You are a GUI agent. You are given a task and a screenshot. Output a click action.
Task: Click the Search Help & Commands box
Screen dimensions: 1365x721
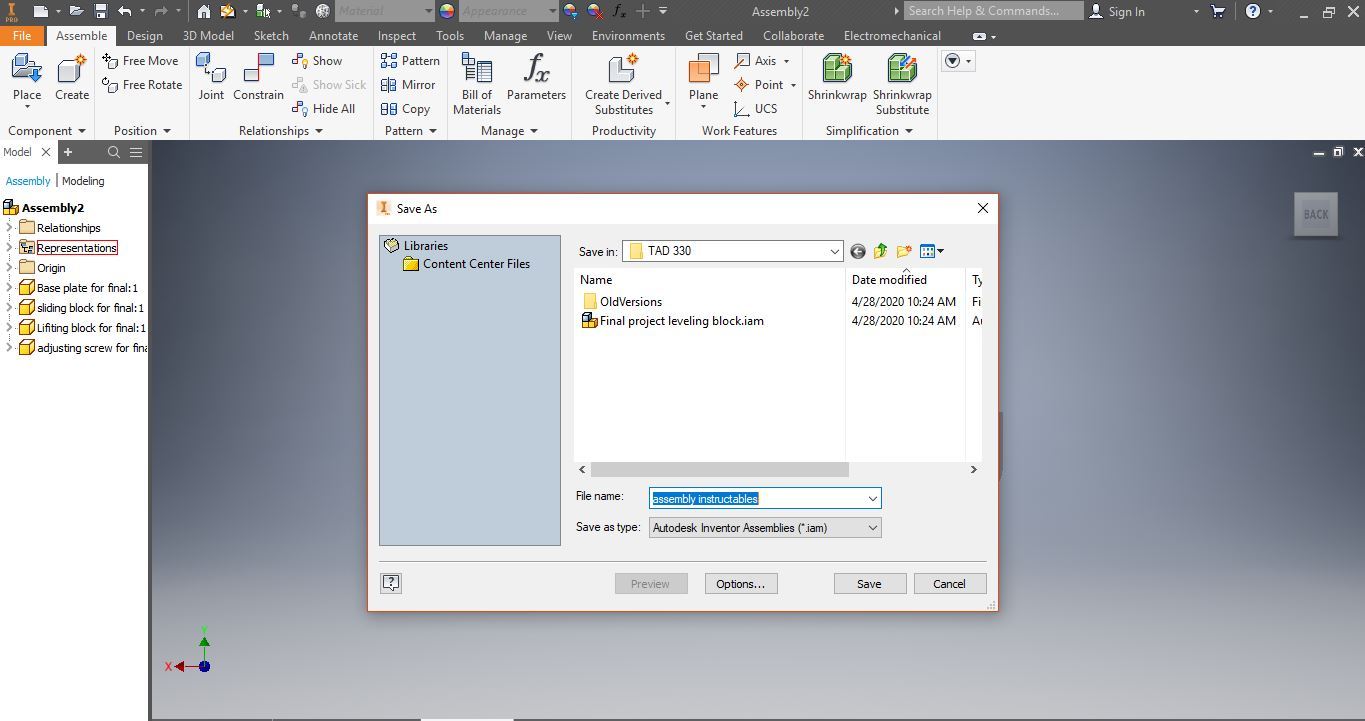click(x=993, y=11)
